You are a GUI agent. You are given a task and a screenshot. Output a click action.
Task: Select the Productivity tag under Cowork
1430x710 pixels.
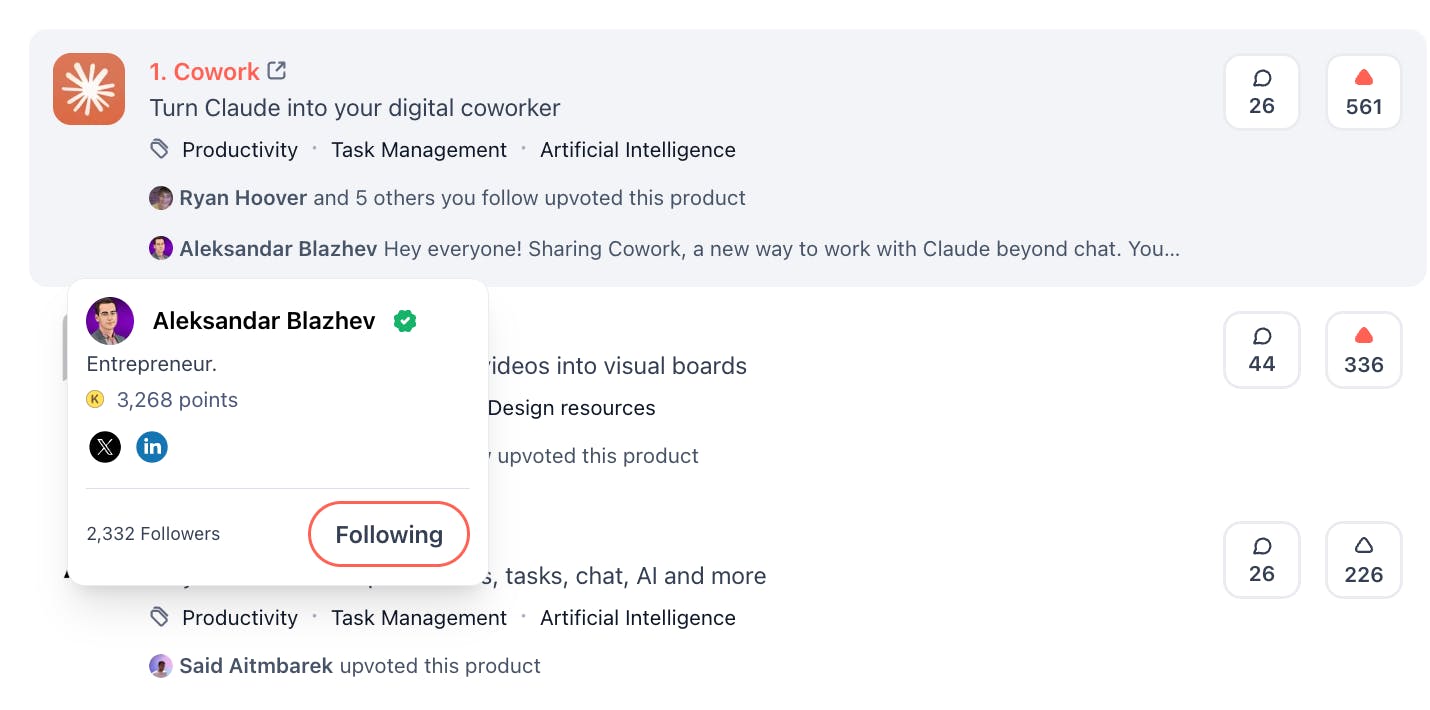(240, 150)
